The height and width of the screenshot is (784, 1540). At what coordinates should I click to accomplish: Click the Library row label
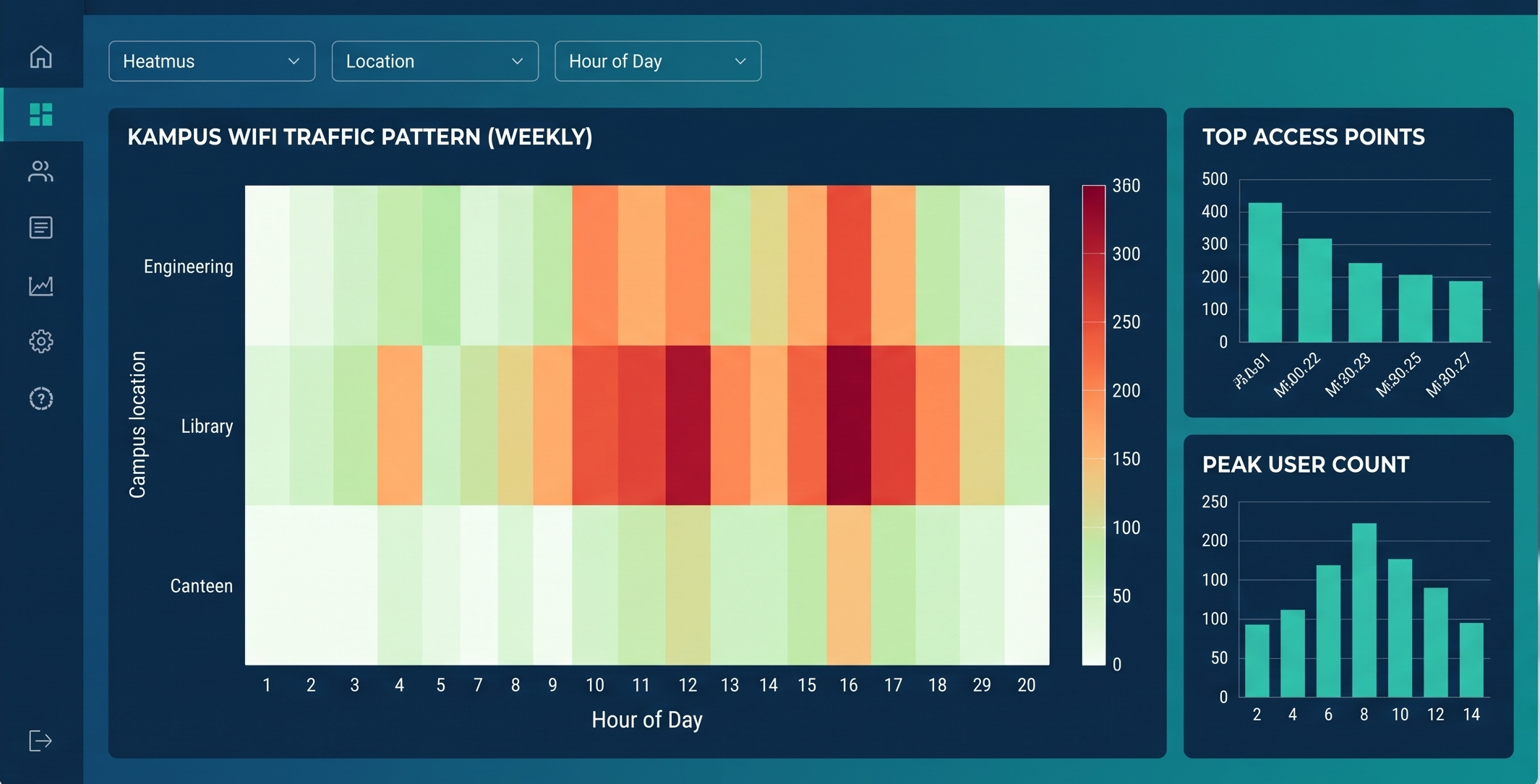(207, 426)
